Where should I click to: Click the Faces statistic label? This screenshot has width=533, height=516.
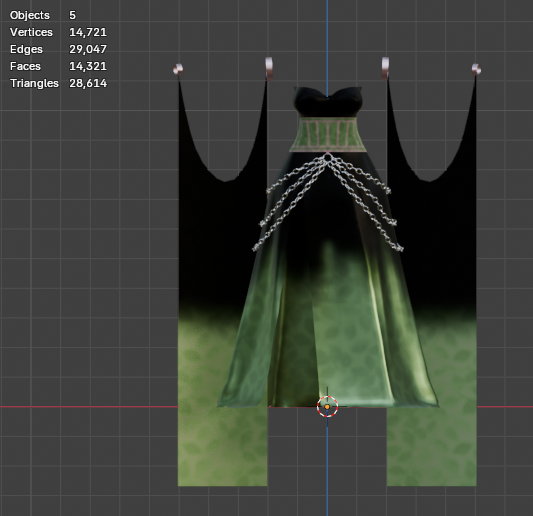point(25,66)
